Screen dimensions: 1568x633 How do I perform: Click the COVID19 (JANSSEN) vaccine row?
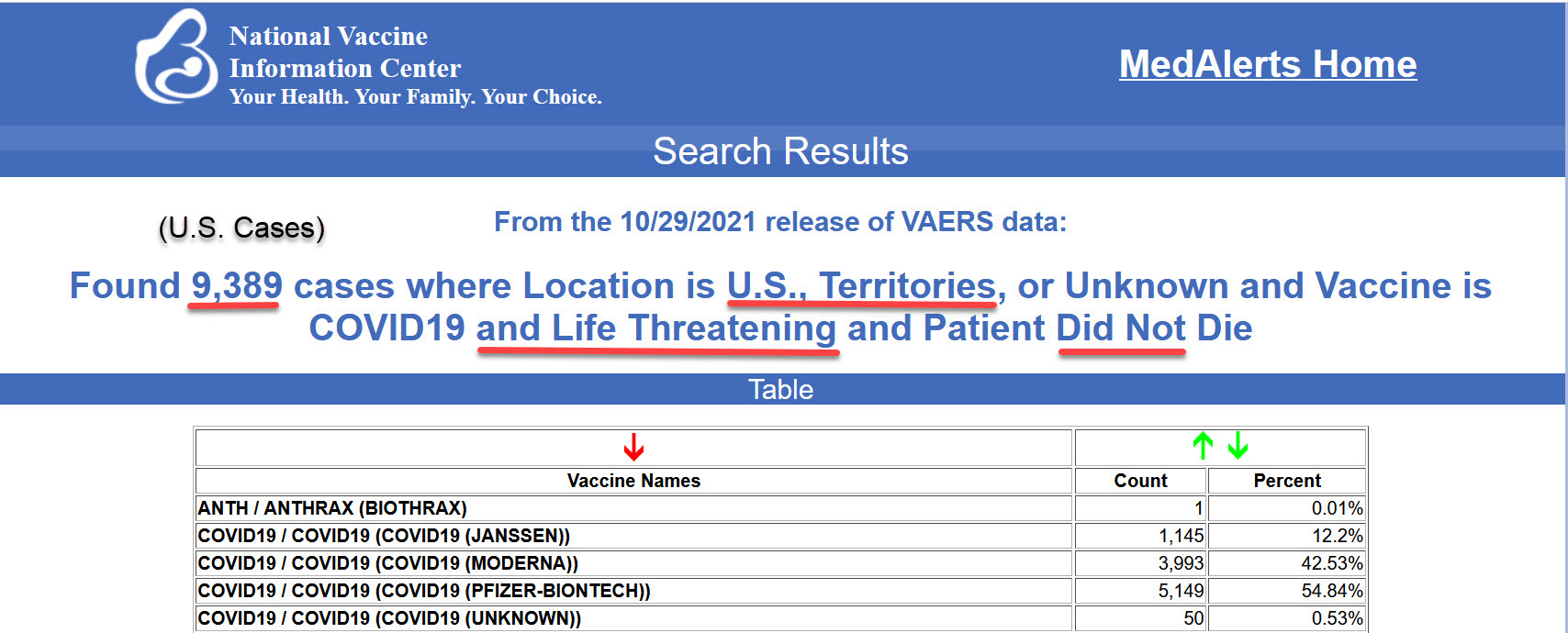point(780,536)
